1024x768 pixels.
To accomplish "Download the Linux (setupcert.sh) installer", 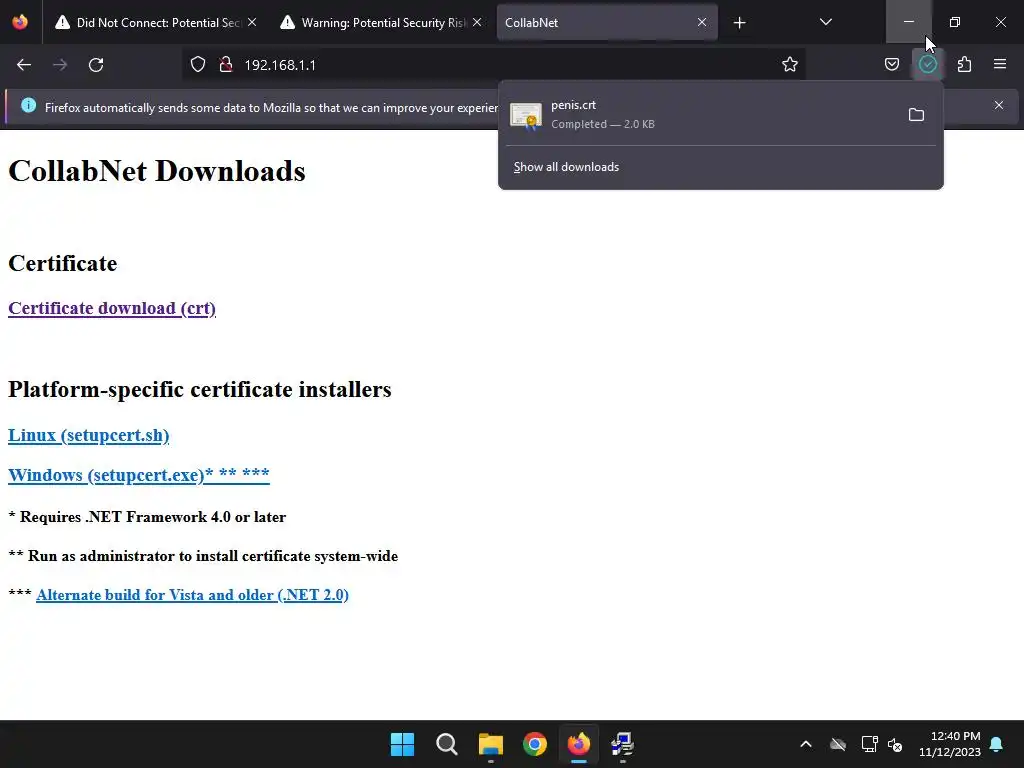I will pyautogui.click(x=88, y=435).
